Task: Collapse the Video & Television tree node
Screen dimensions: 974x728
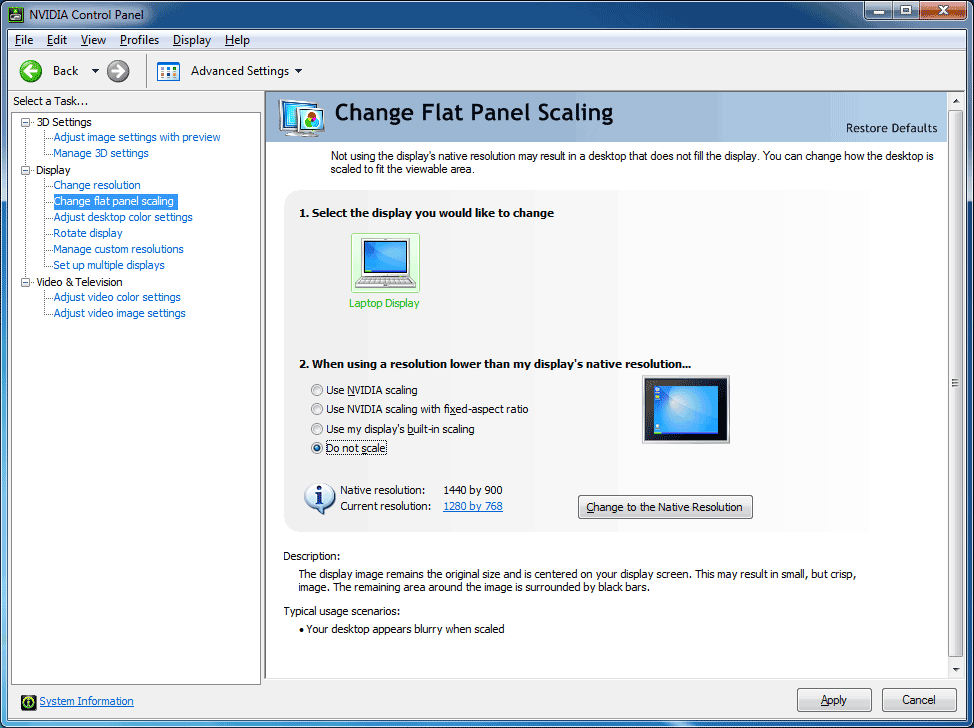Action: tap(25, 282)
